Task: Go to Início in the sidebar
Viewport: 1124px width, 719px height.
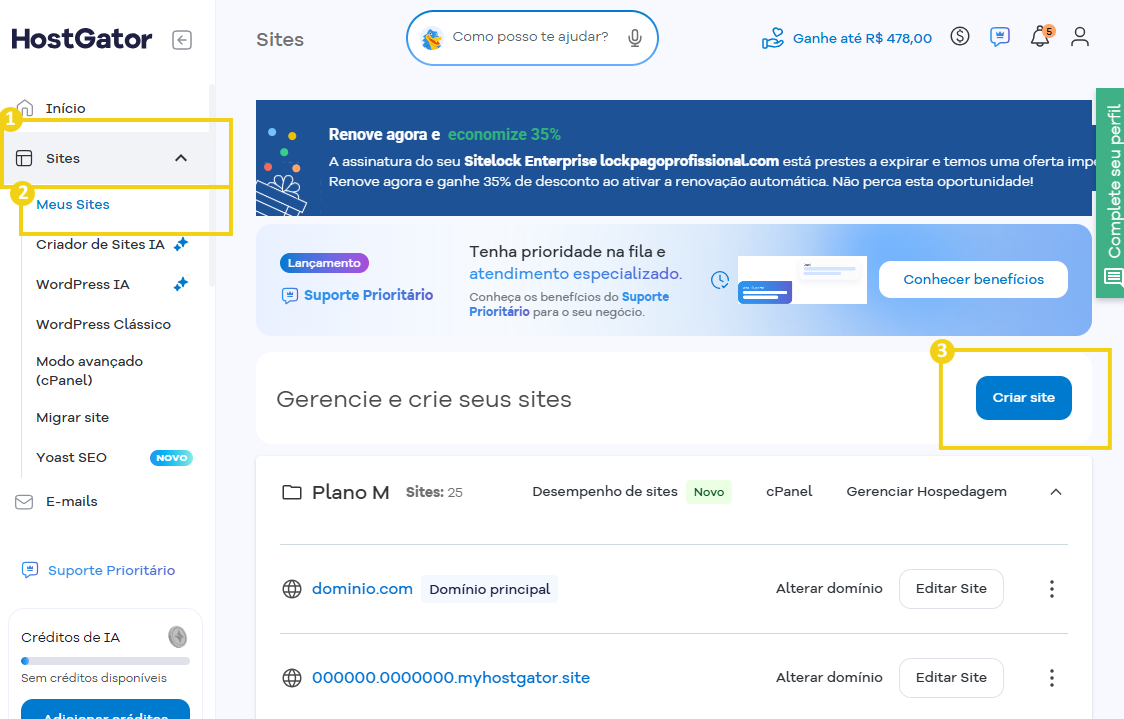Action: pos(66,108)
